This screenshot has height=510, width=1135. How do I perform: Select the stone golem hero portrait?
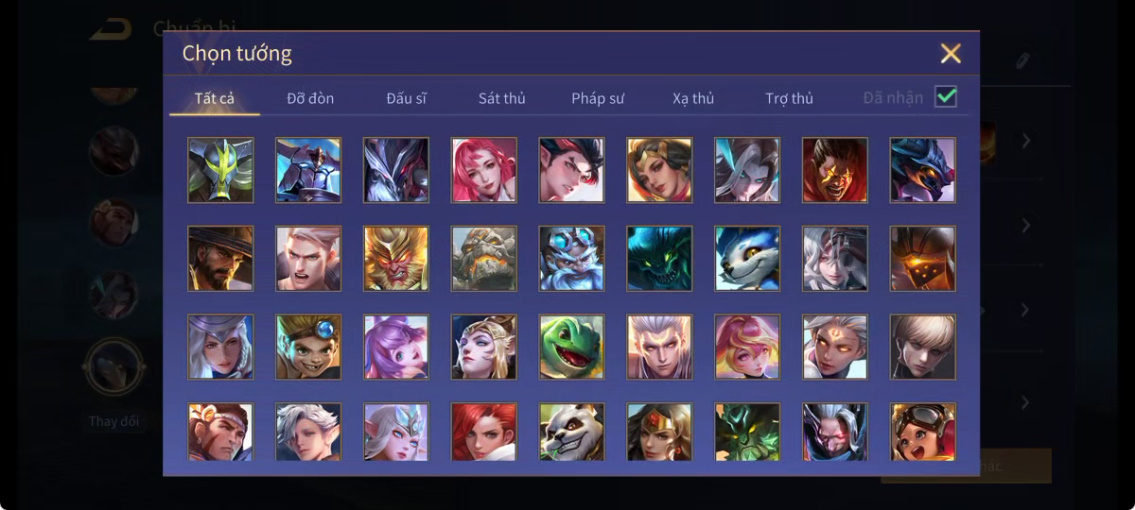[484, 258]
